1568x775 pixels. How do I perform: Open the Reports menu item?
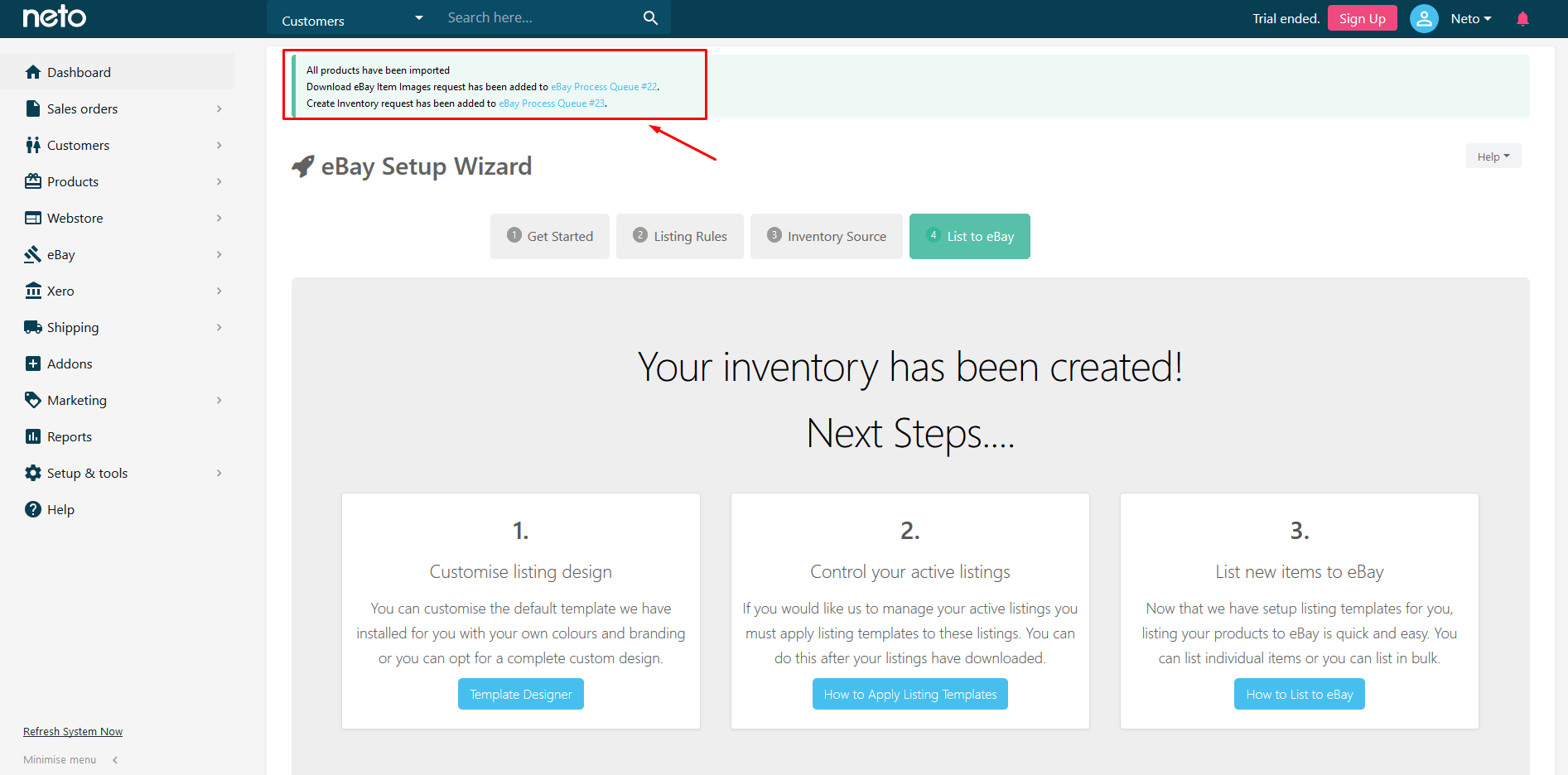(117, 436)
